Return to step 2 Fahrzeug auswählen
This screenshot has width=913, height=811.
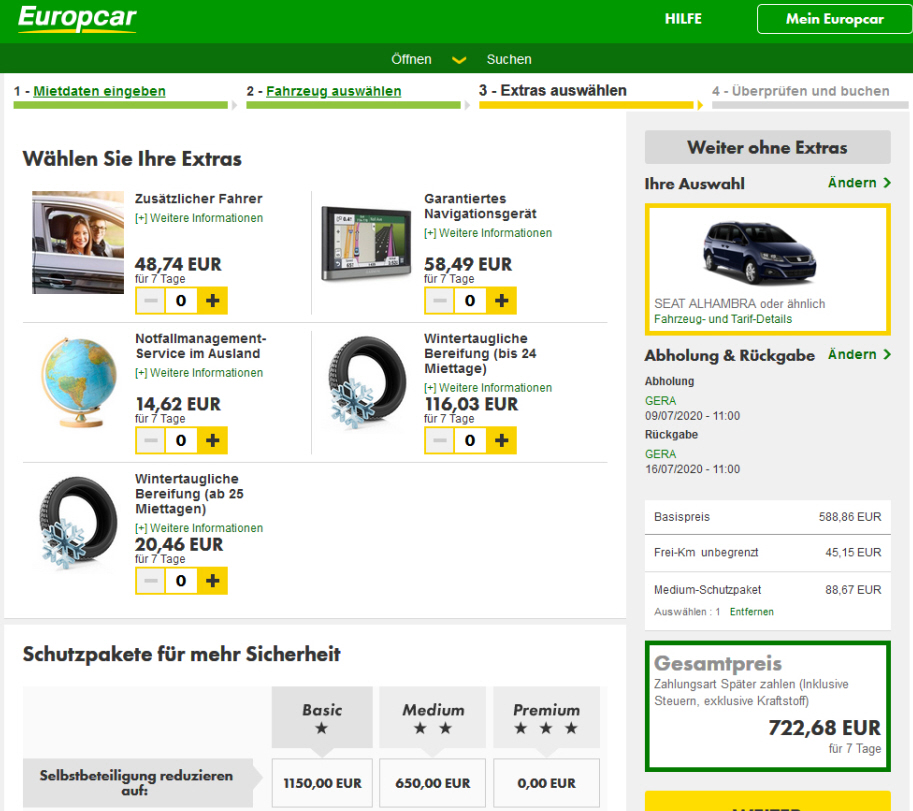pyautogui.click(x=333, y=91)
